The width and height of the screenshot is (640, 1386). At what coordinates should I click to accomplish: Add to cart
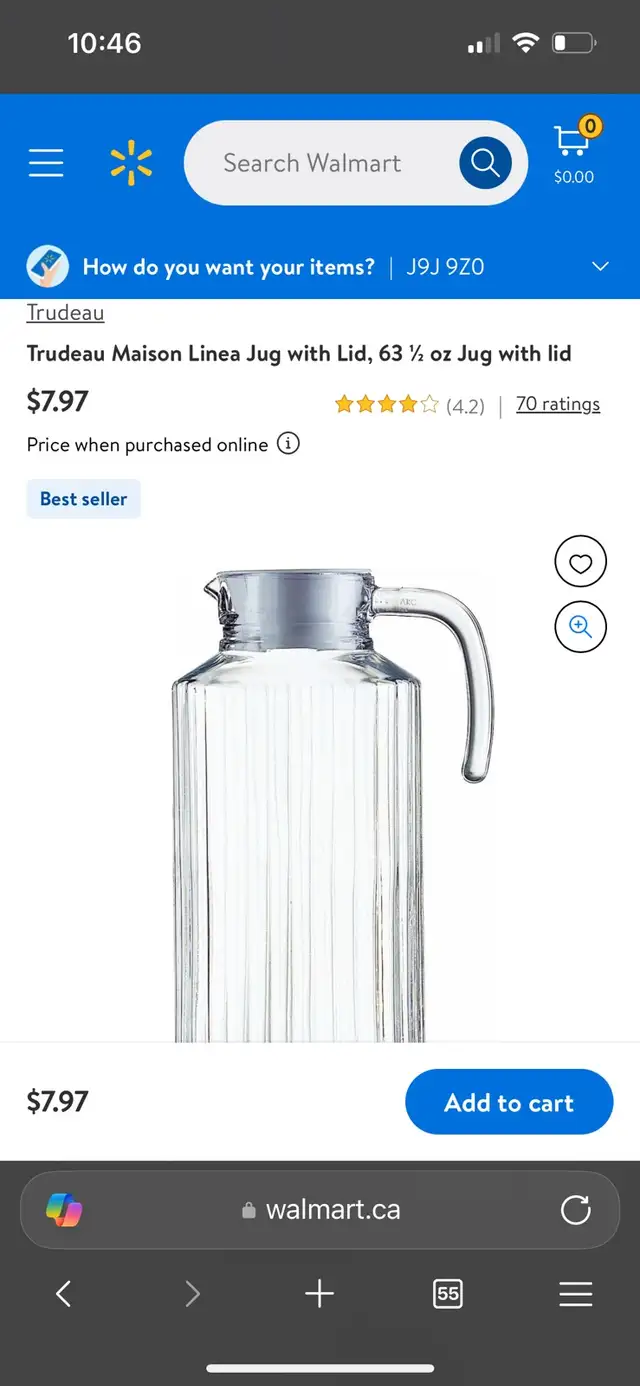(x=509, y=1102)
